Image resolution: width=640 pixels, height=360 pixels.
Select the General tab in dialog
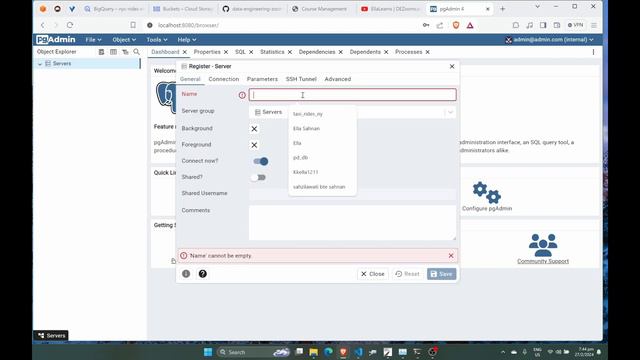click(190, 79)
